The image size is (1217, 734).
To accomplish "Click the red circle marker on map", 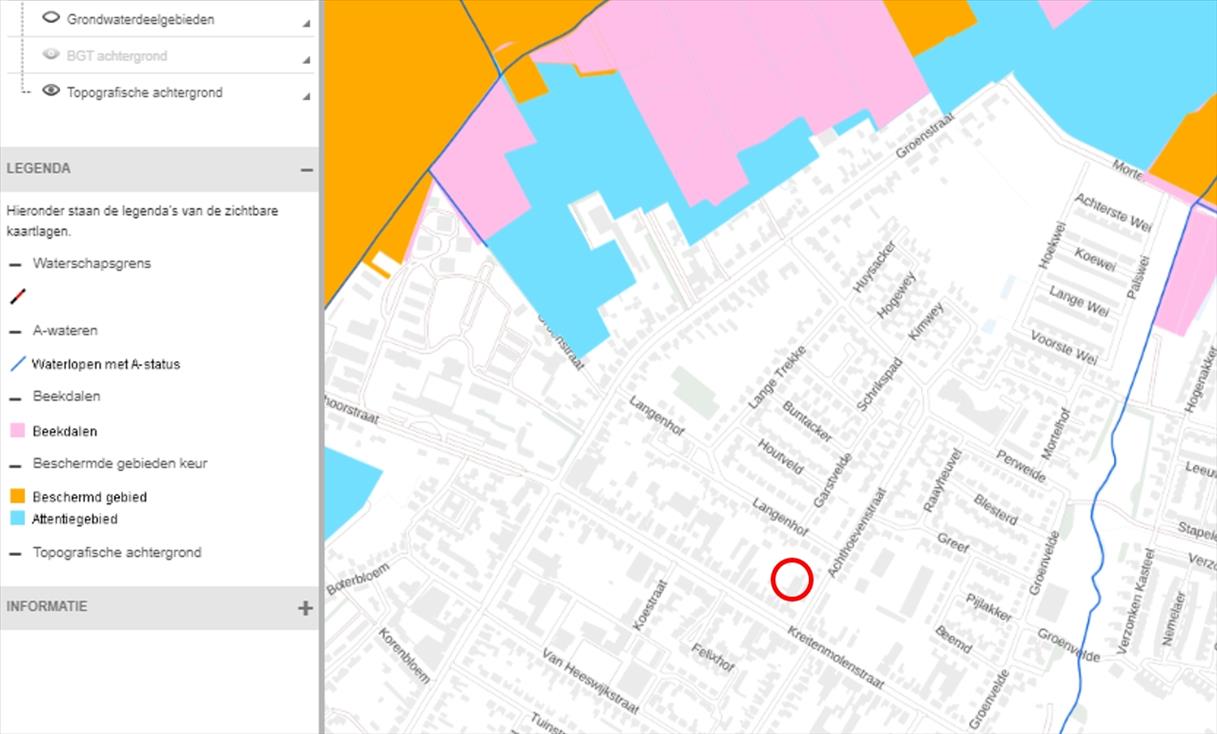I will coord(791,579).
